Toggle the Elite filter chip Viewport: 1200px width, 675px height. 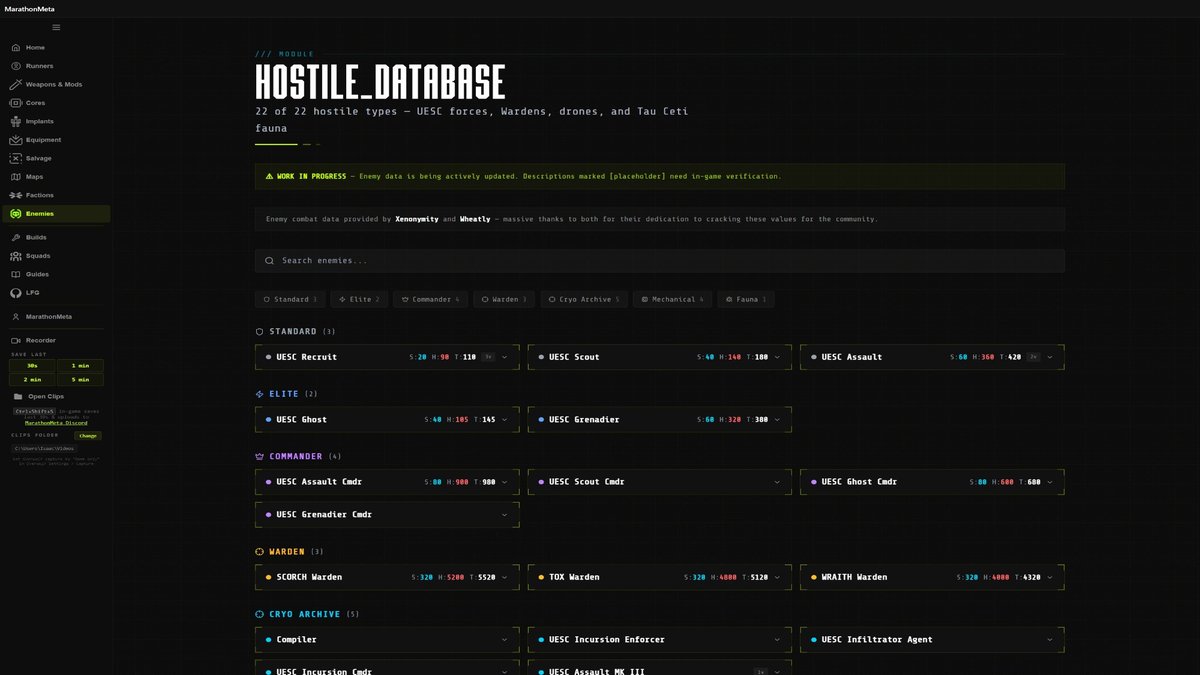point(359,299)
